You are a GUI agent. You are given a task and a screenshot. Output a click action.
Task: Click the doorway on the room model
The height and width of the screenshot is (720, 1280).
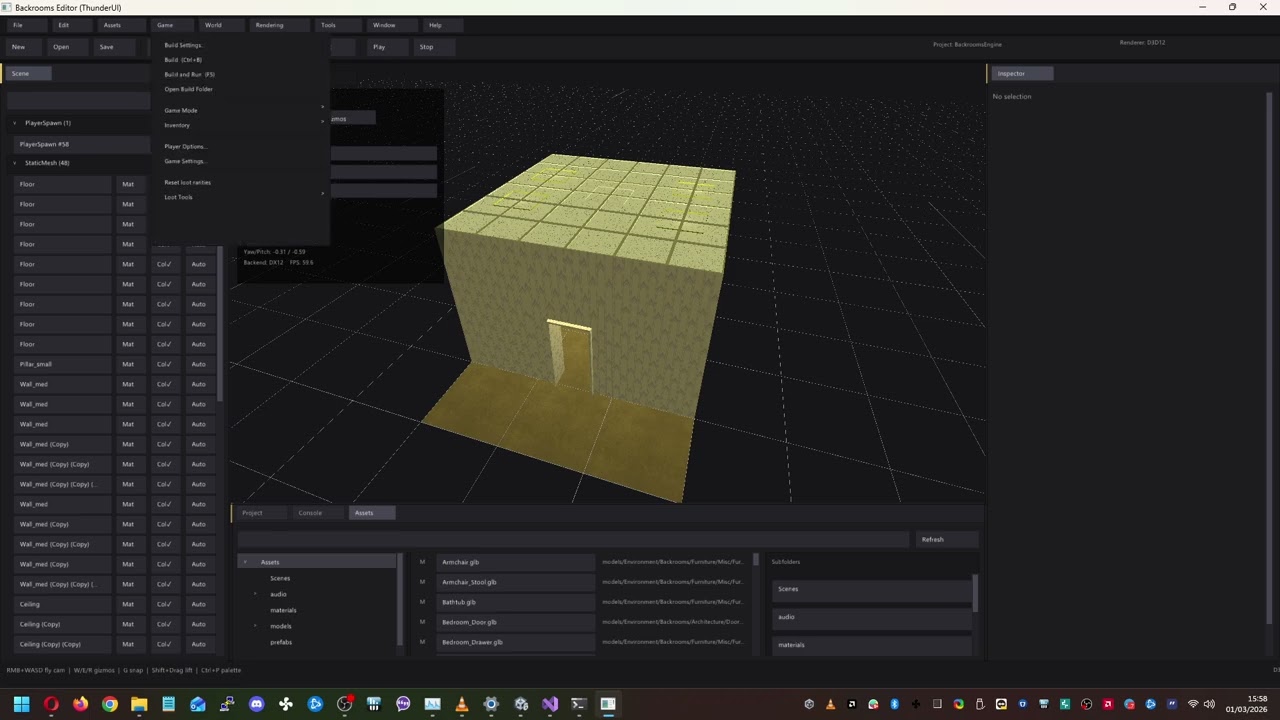(569, 355)
